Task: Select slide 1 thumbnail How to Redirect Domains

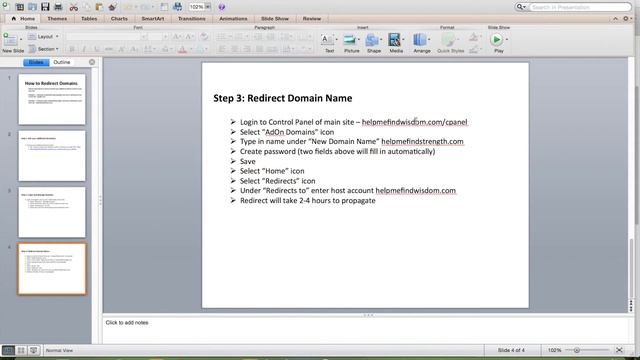Action: [52, 99]
